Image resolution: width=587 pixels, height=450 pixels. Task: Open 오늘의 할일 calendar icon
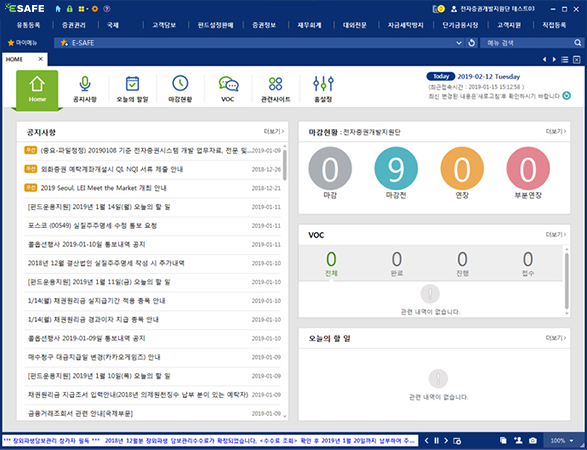click(x=133, y=83)
